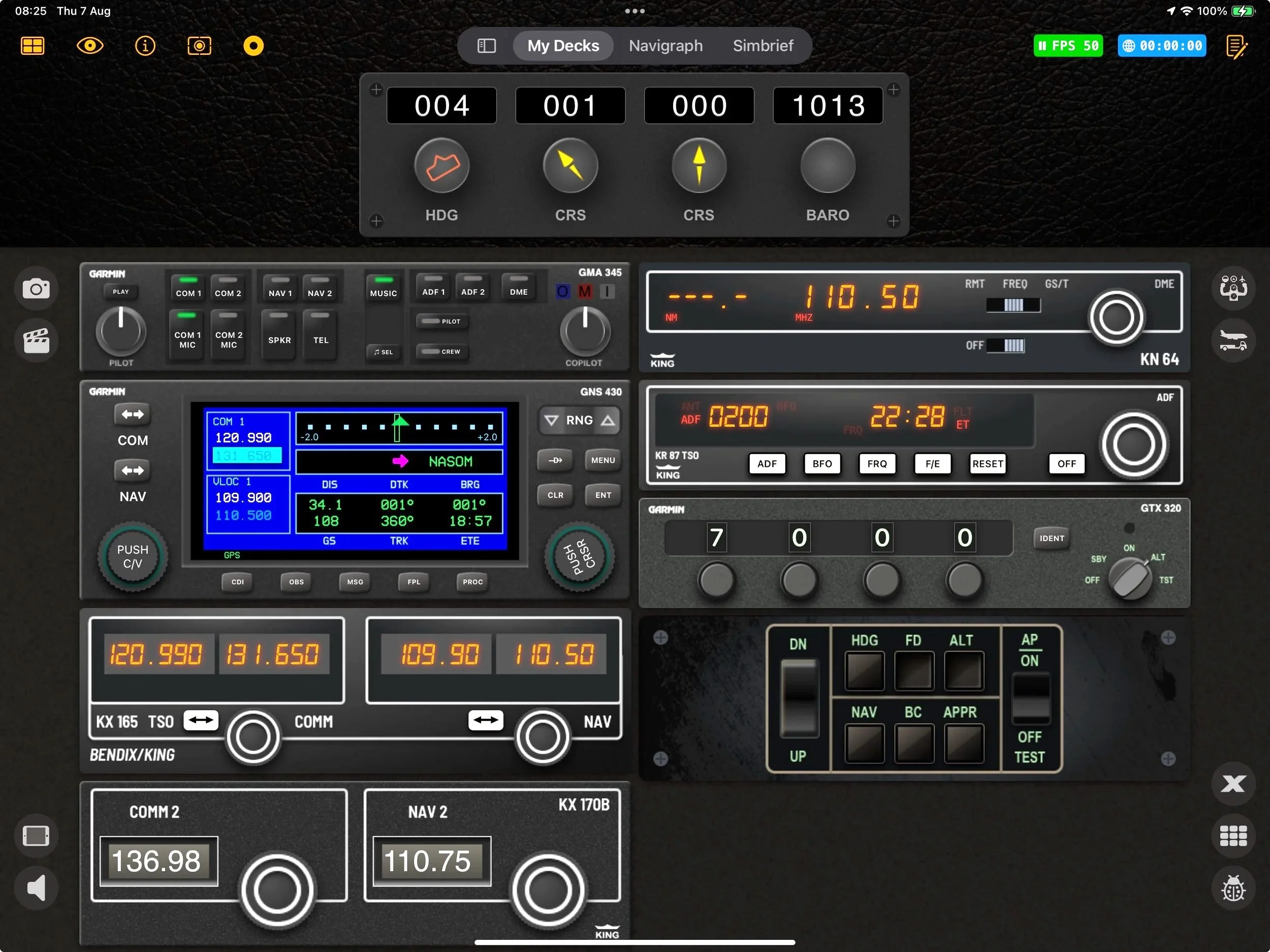Screen dimensions: 1270x952
Task: Toggle autopilot APPR mode button
Action: [964, 744]
